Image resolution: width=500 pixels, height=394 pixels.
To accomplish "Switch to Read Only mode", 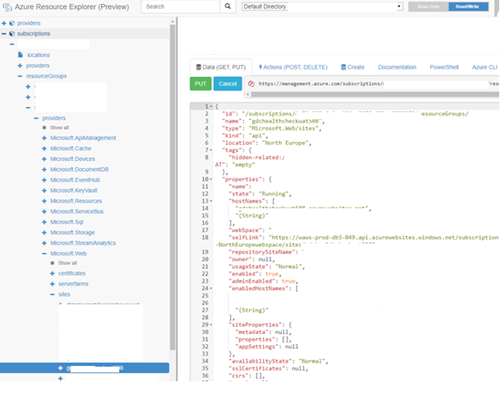I will [x=428, y=6].
